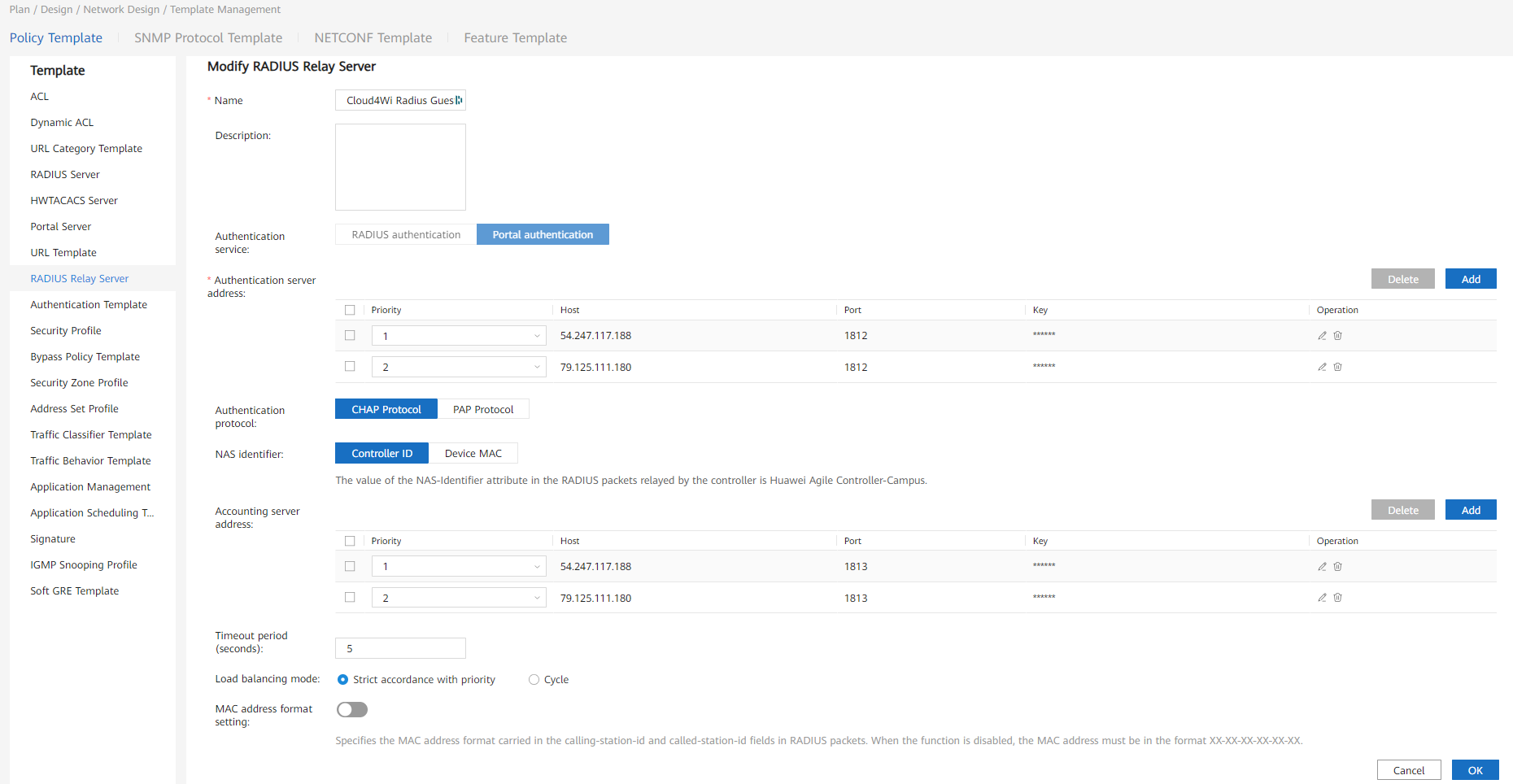Enable the MAC address format setting toggle
This screenshot has height=784, width=1513.
point(352,710)
